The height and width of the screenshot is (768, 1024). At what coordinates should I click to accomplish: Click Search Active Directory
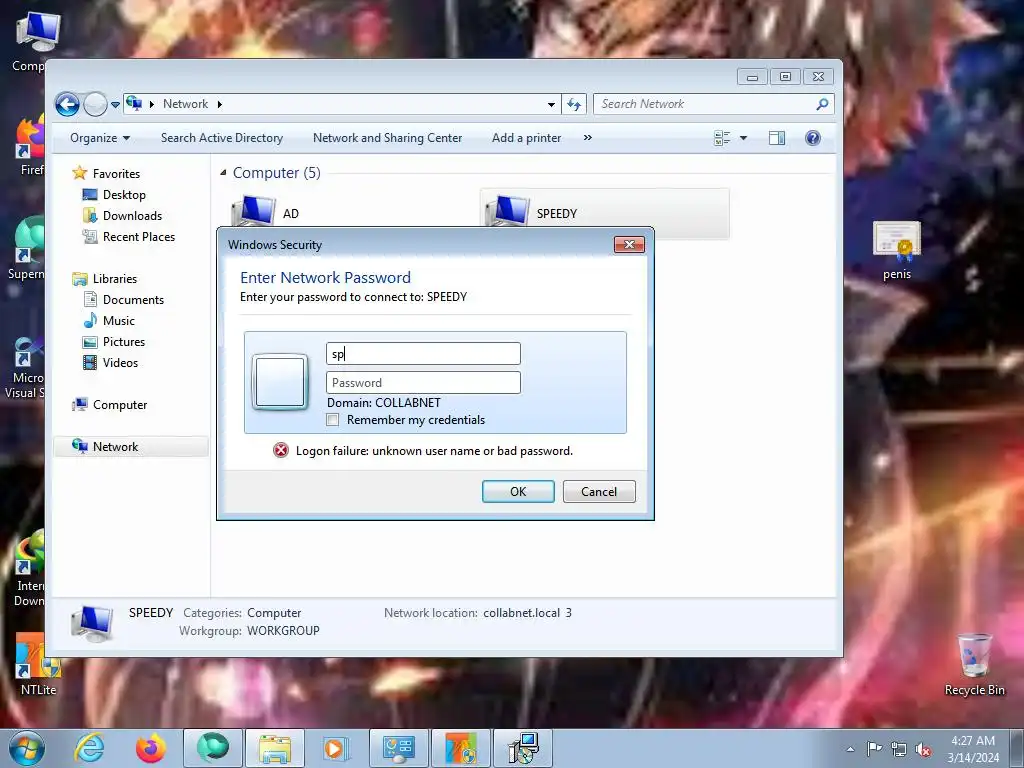click(222, 138)
